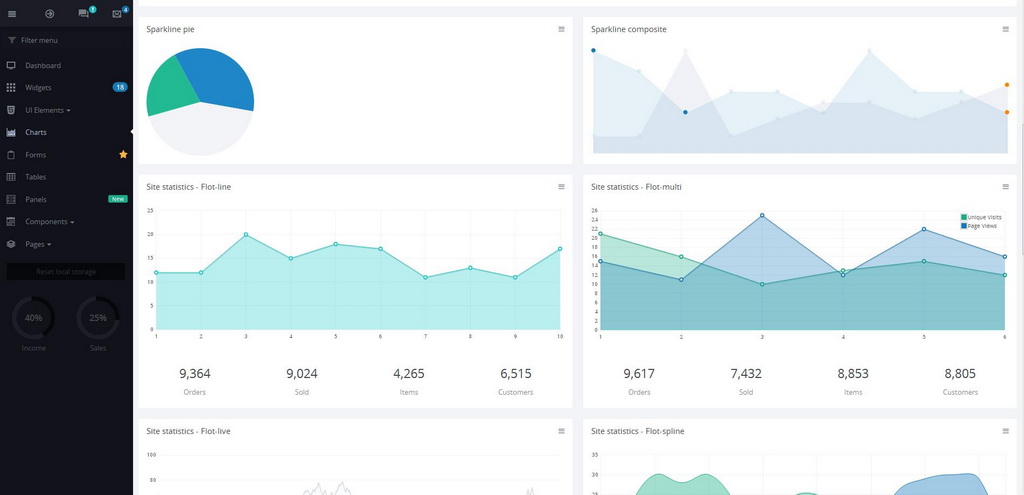The width and height of the screenshot is (1024, 495).
Task: Click the Widgets grid icon
Action: pyautogui.click(x=11, y=88)
